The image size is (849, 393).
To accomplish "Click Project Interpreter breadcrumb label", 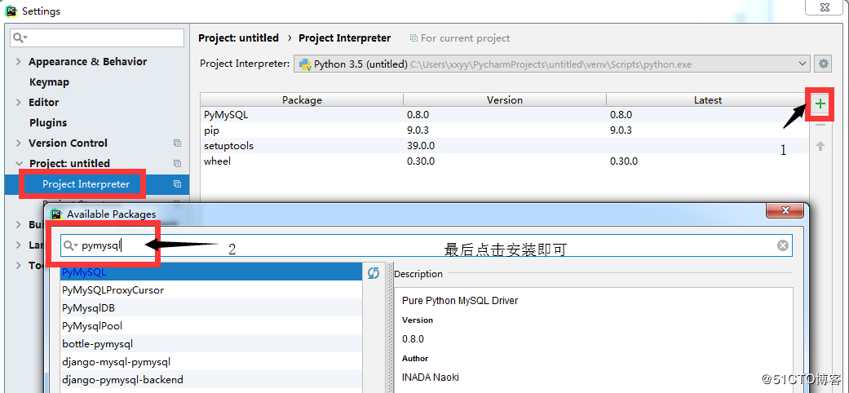I will (345, 38).
